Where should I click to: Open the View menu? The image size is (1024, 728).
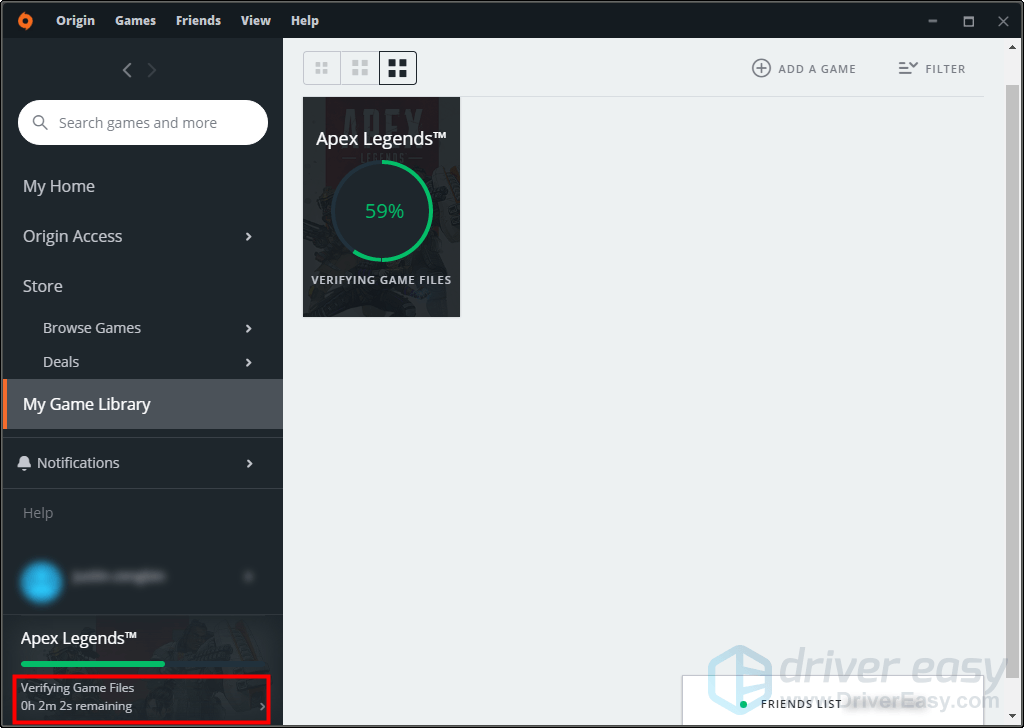click(255, 20)
